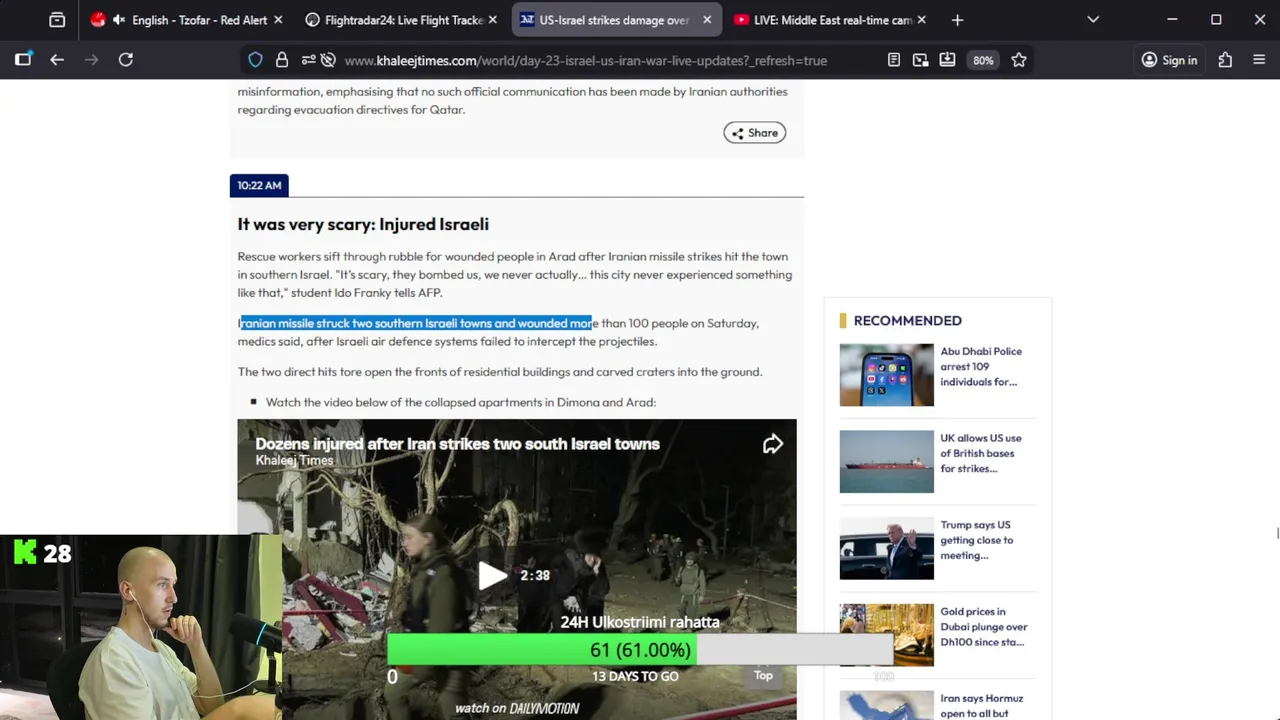Screen dimensions: 1280x720
Task: Open headline It was very scary: Injured Israeli
Action: click(363, 224)
